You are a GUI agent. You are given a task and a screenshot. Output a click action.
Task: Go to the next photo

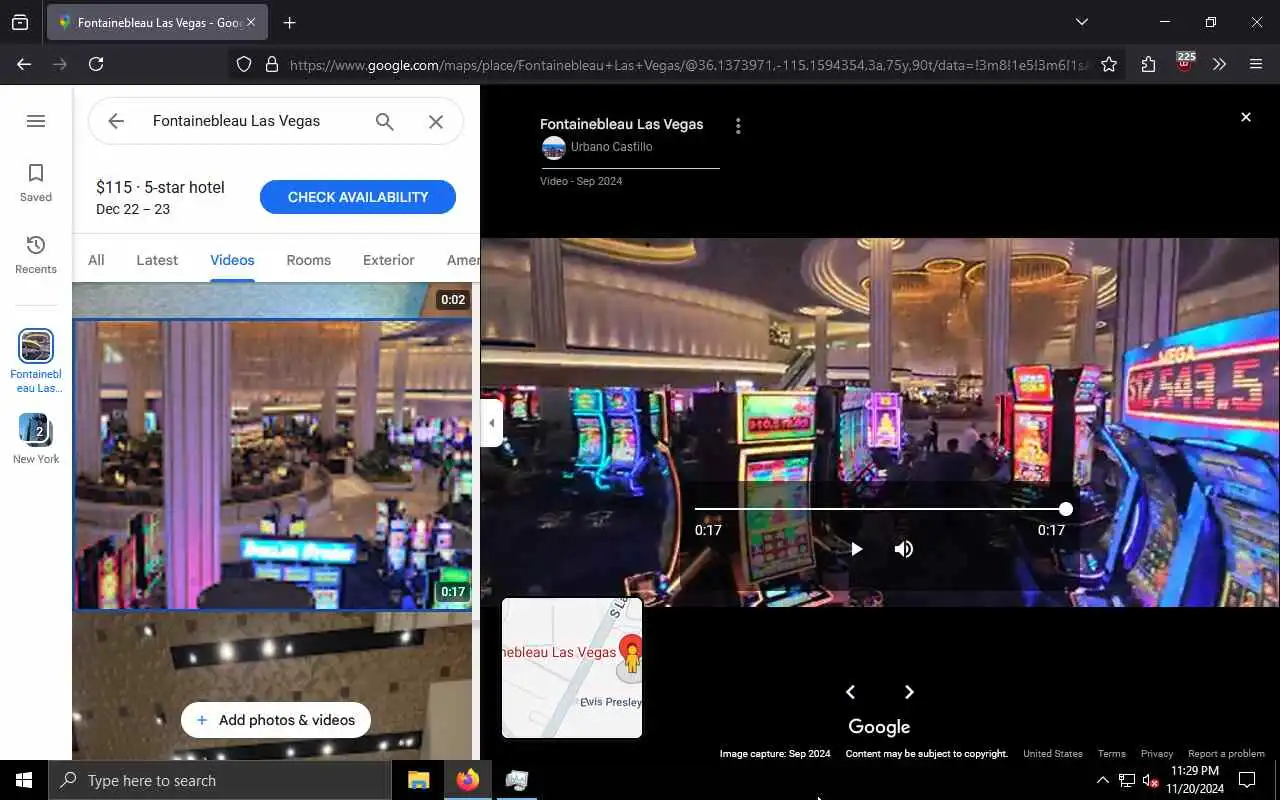909,692
